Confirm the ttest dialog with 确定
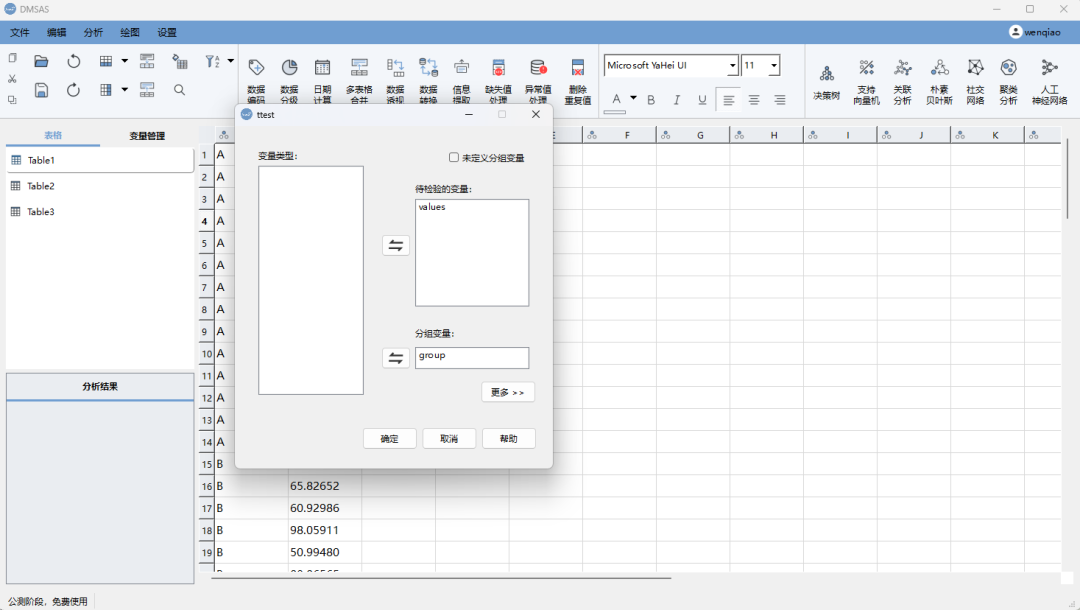Screen dimensions: 1080x610 (x=389, y=439)
